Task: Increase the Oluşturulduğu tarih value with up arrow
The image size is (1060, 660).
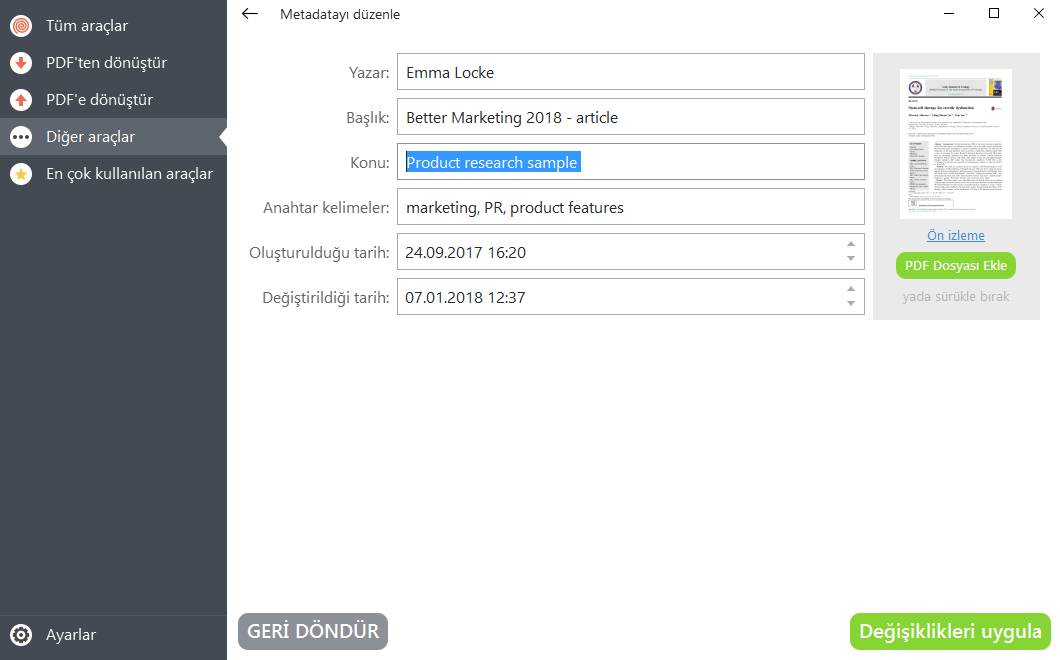Action: pyautogui.click(x=851, y=244)
